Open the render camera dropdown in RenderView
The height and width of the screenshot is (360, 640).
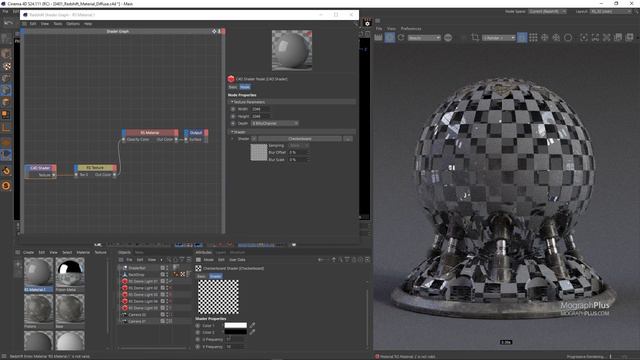click(x=499, y=38)
